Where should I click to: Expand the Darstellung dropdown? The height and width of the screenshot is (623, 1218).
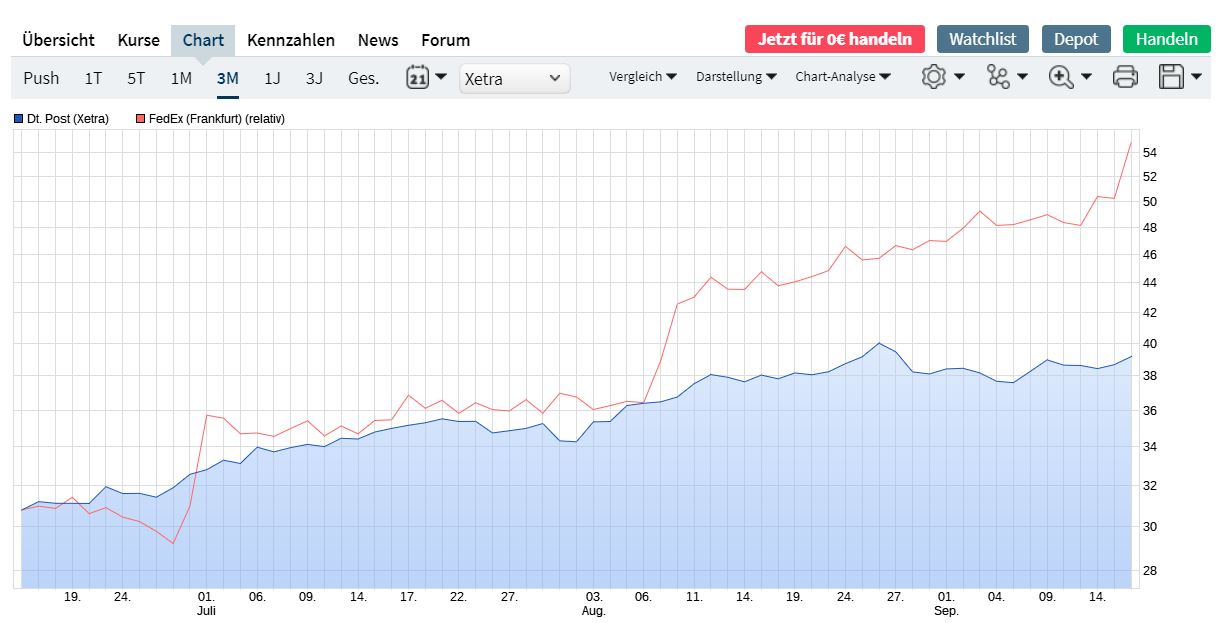[736, 77]
